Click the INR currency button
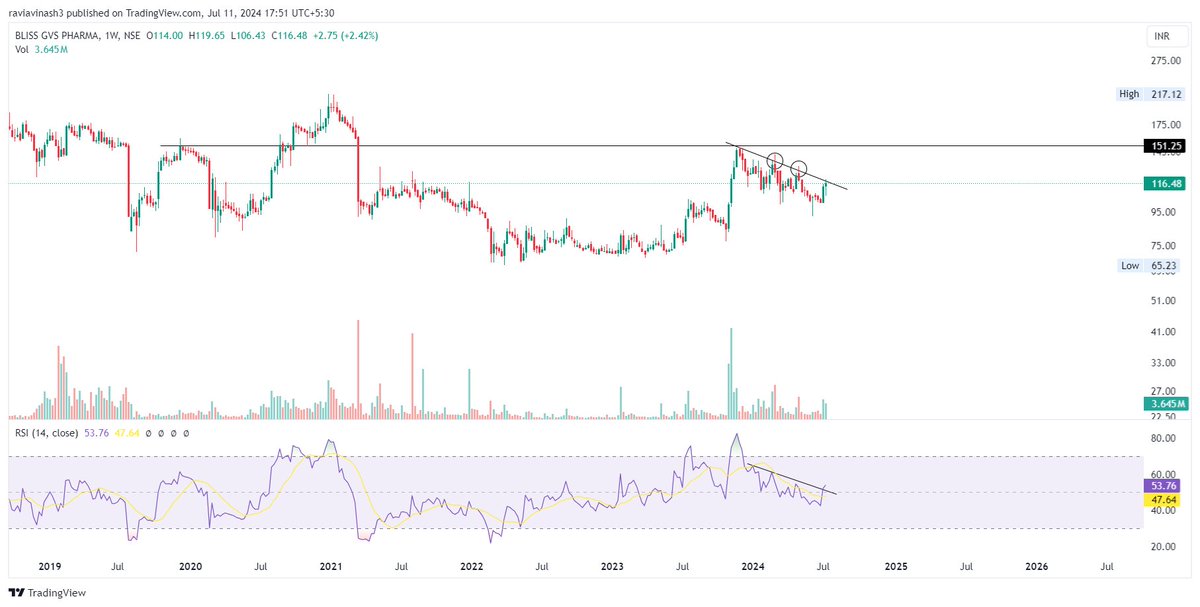Screen dimensions: 1200x607 [x=1166, y=37]
